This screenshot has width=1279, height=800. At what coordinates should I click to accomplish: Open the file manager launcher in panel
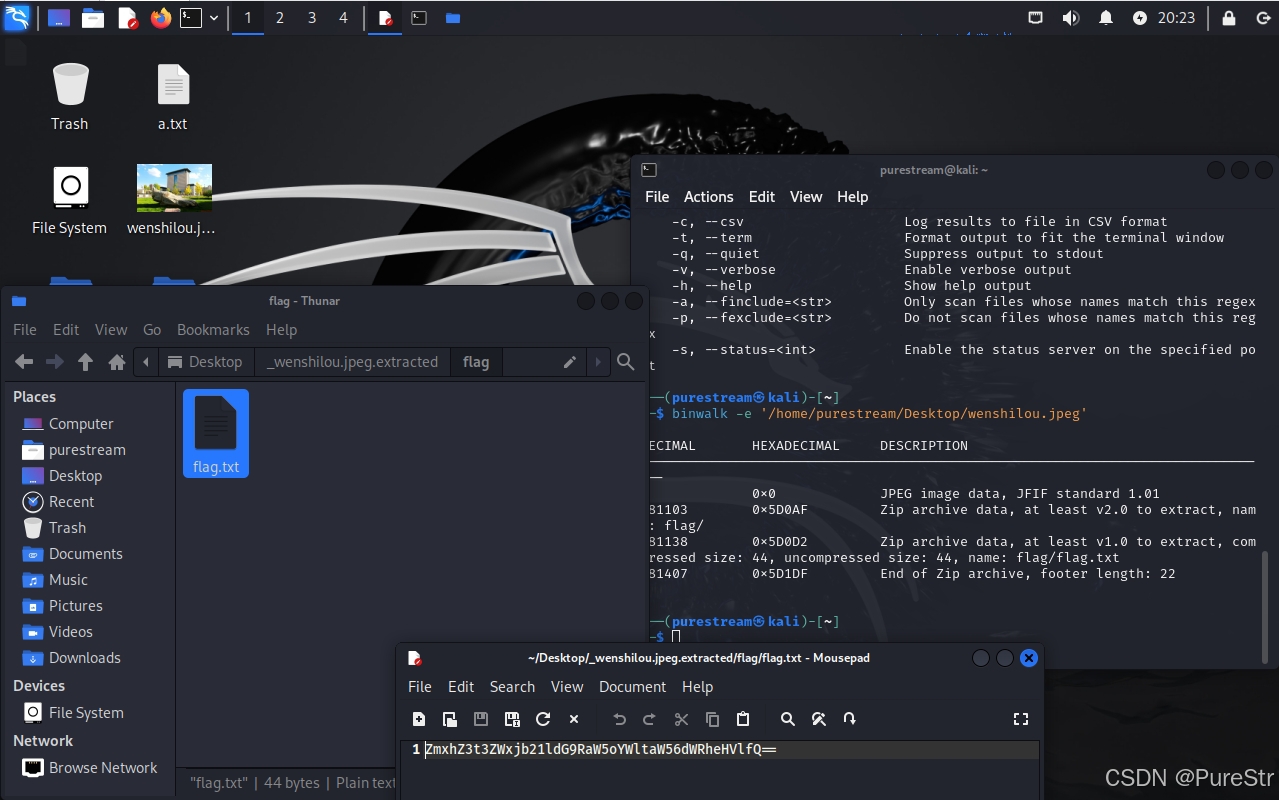click(93, 18)
